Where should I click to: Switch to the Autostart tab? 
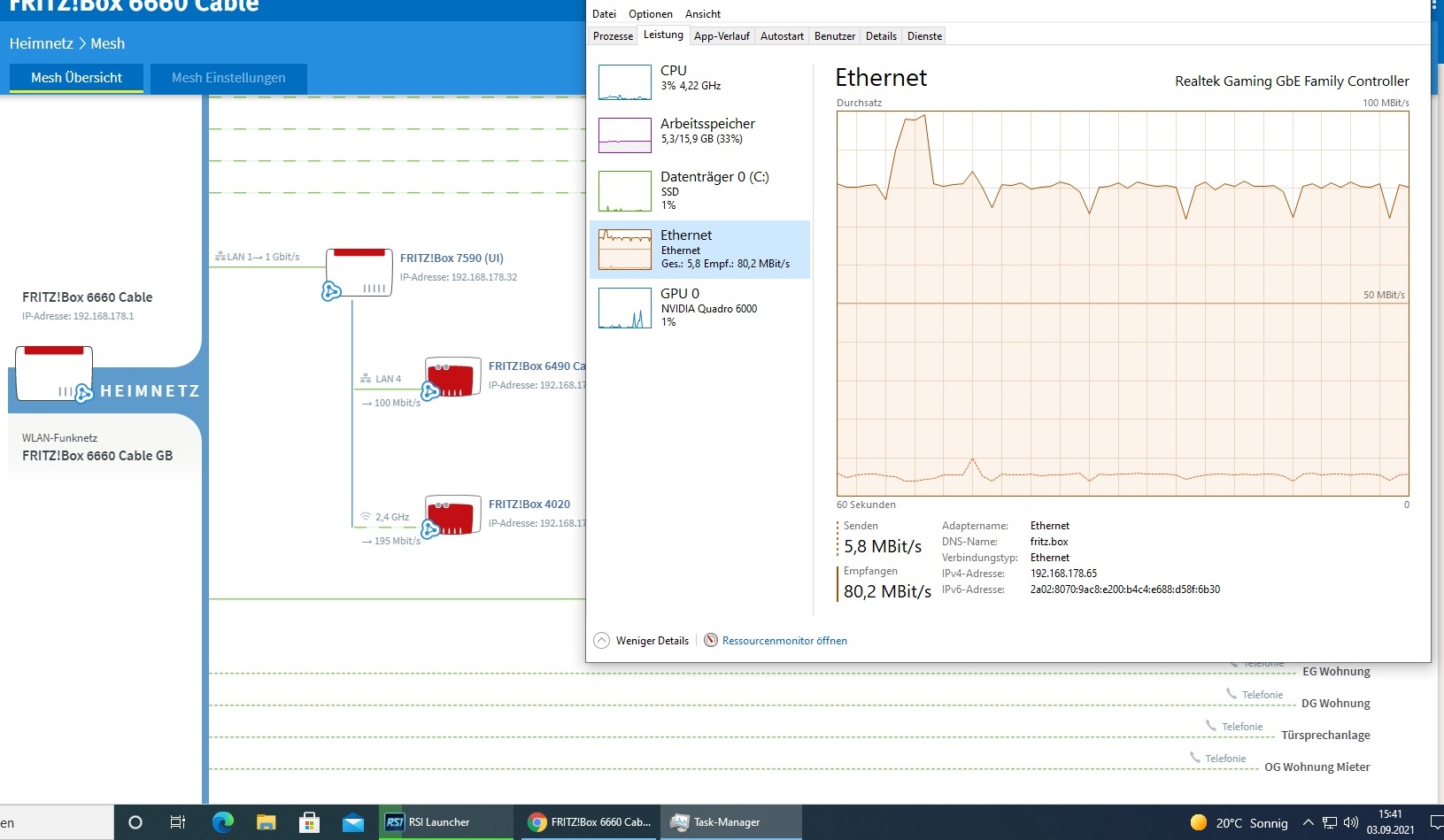click(782, 36)
